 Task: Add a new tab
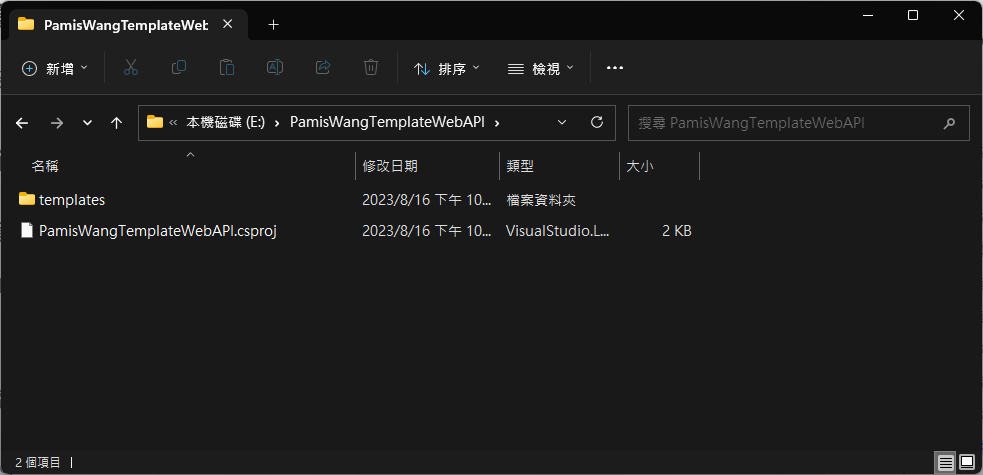pyautogui.click(x=273, y=24)
